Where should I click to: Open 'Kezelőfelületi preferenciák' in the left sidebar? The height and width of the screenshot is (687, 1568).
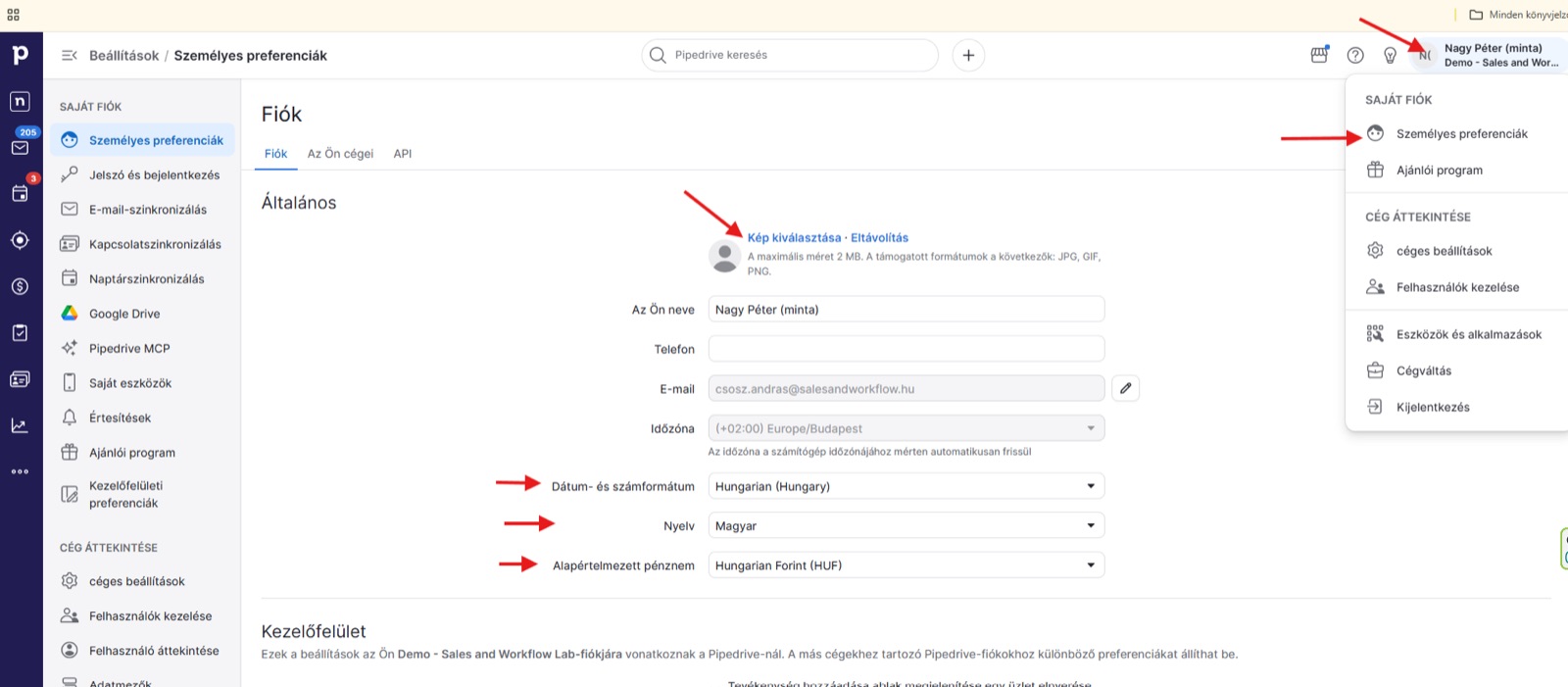142,494
